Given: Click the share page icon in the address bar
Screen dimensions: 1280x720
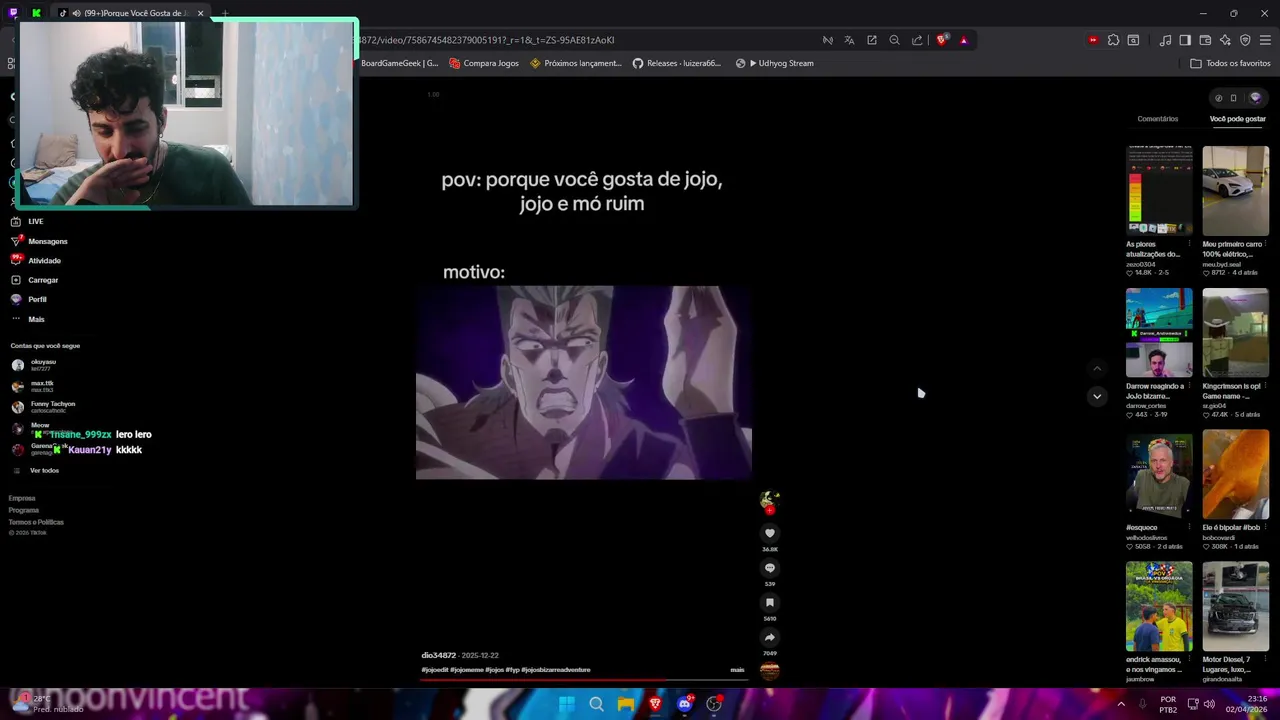Looking at the screenshot, I should coord(917,40).
